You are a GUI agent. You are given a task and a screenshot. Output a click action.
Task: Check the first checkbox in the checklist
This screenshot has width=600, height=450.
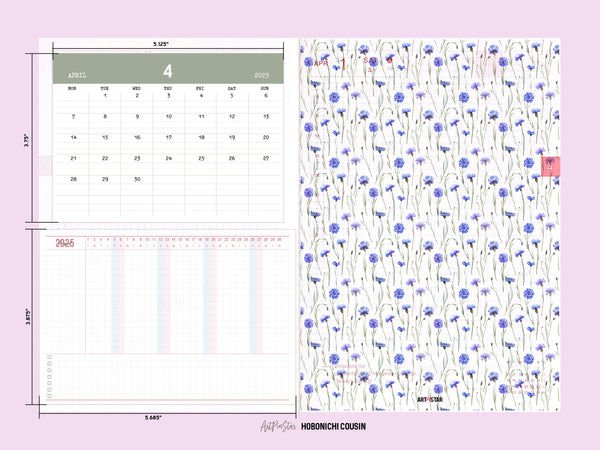pos(48,357)
